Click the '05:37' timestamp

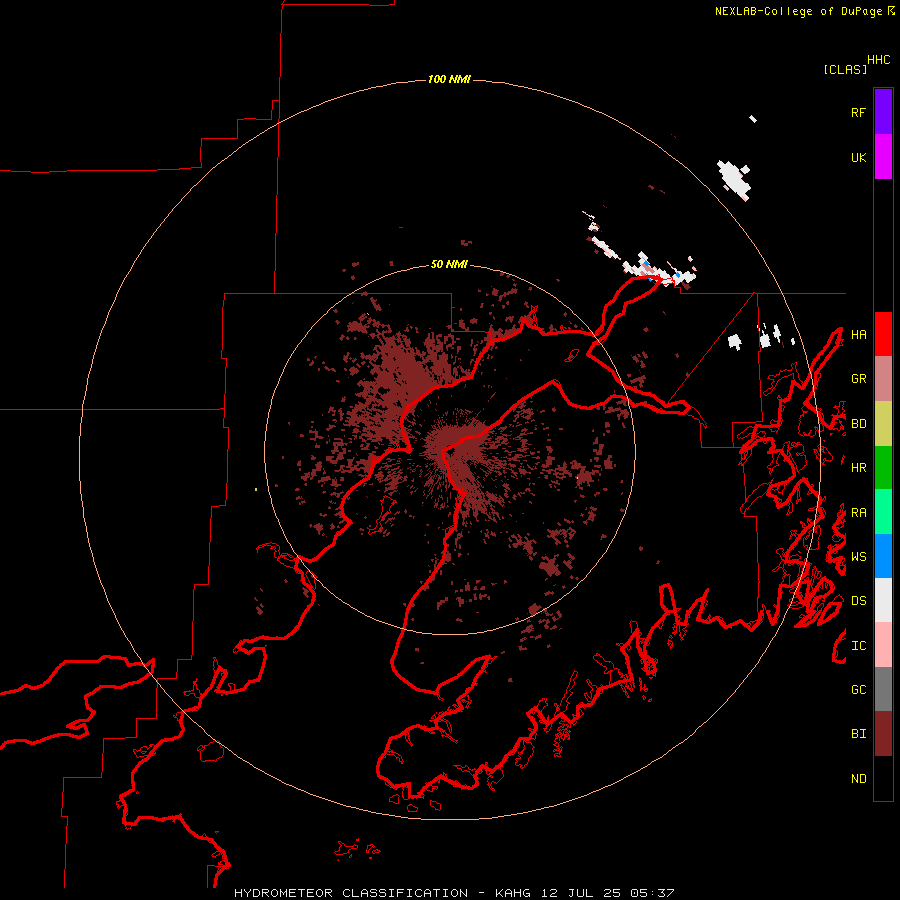pos(652,893)
